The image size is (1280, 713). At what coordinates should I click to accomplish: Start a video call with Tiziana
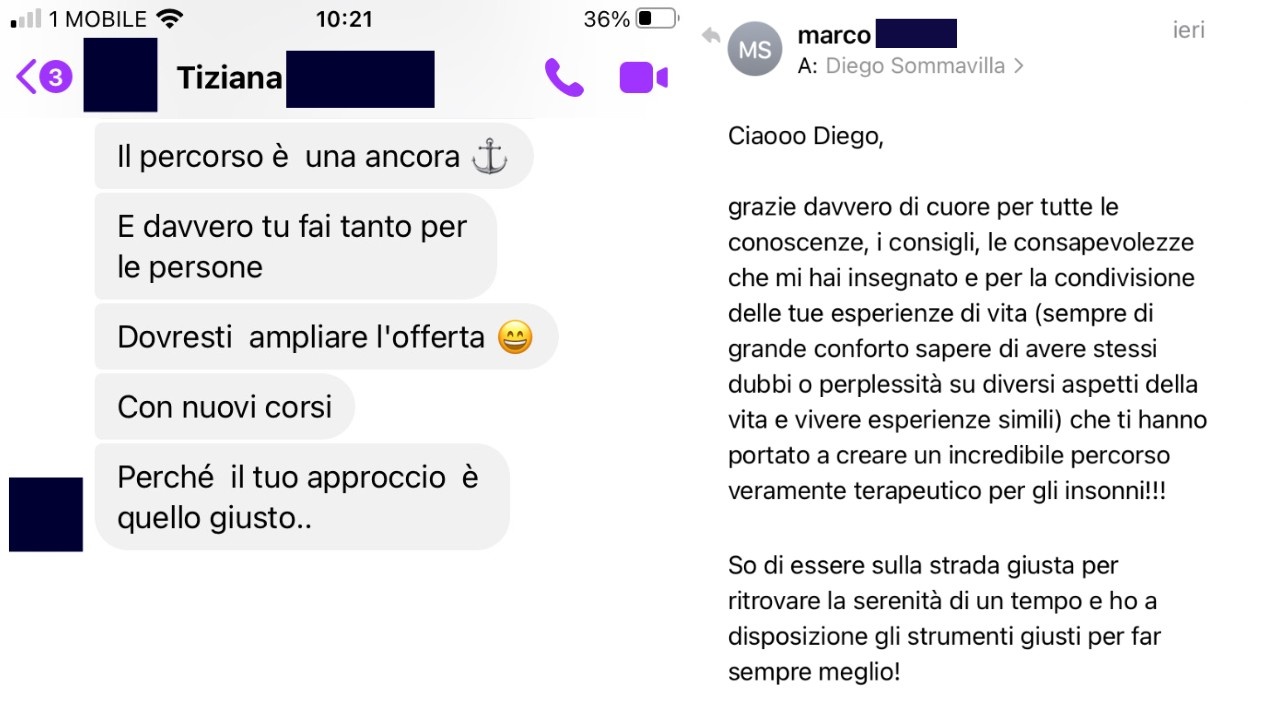[x=643, y=78]
